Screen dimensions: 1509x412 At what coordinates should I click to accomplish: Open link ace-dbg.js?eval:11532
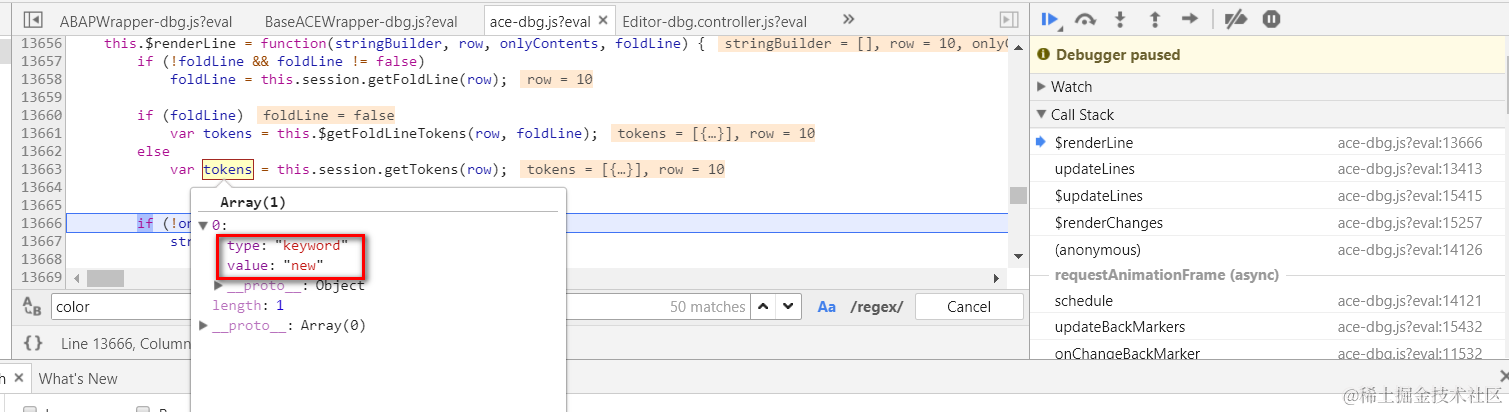point(1410,353)
